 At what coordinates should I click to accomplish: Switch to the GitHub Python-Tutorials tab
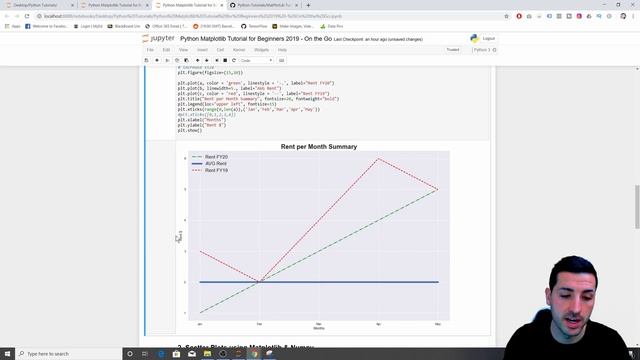point(263,5)
